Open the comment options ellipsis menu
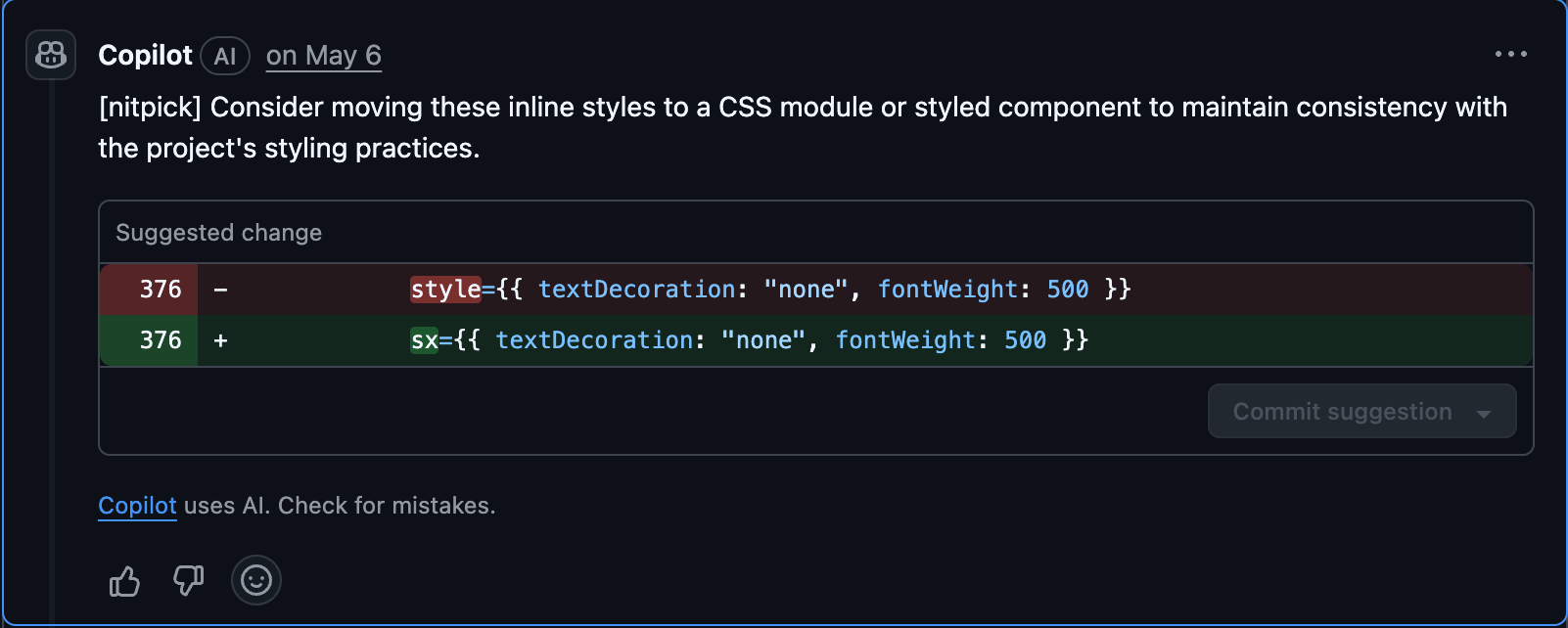The width and height of the screenshot is (1568, 628). pyautogui.click(x=1510, y=55)
